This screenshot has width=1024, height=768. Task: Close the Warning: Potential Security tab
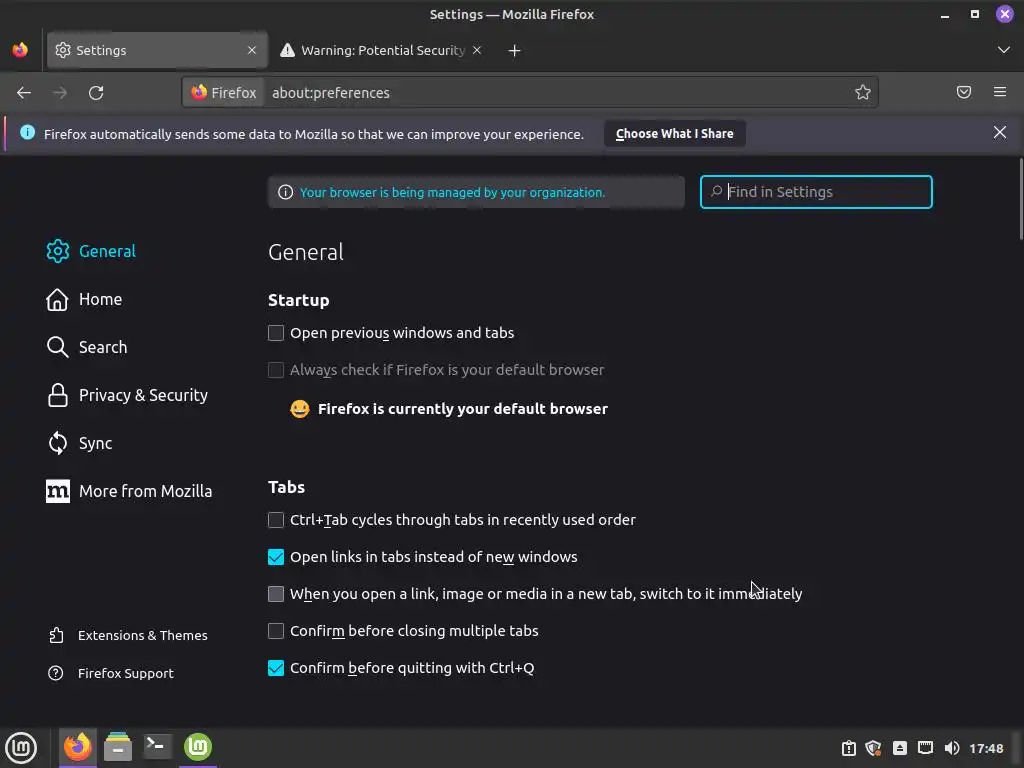coord(477,50)
